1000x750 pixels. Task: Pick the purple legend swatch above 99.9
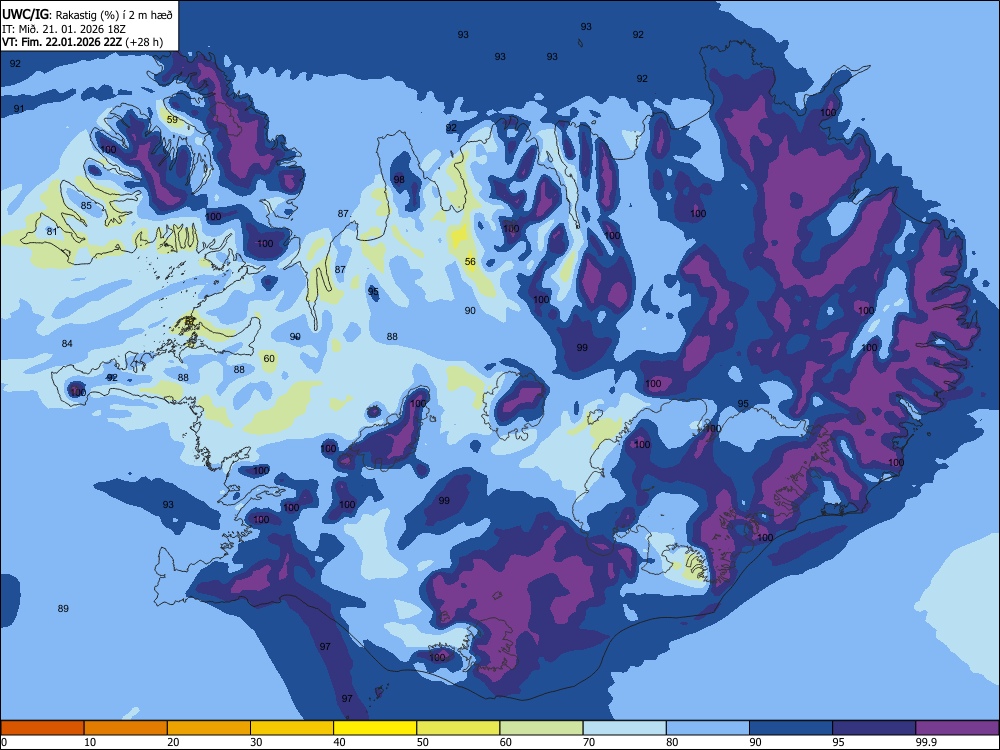tap(957, 728)
